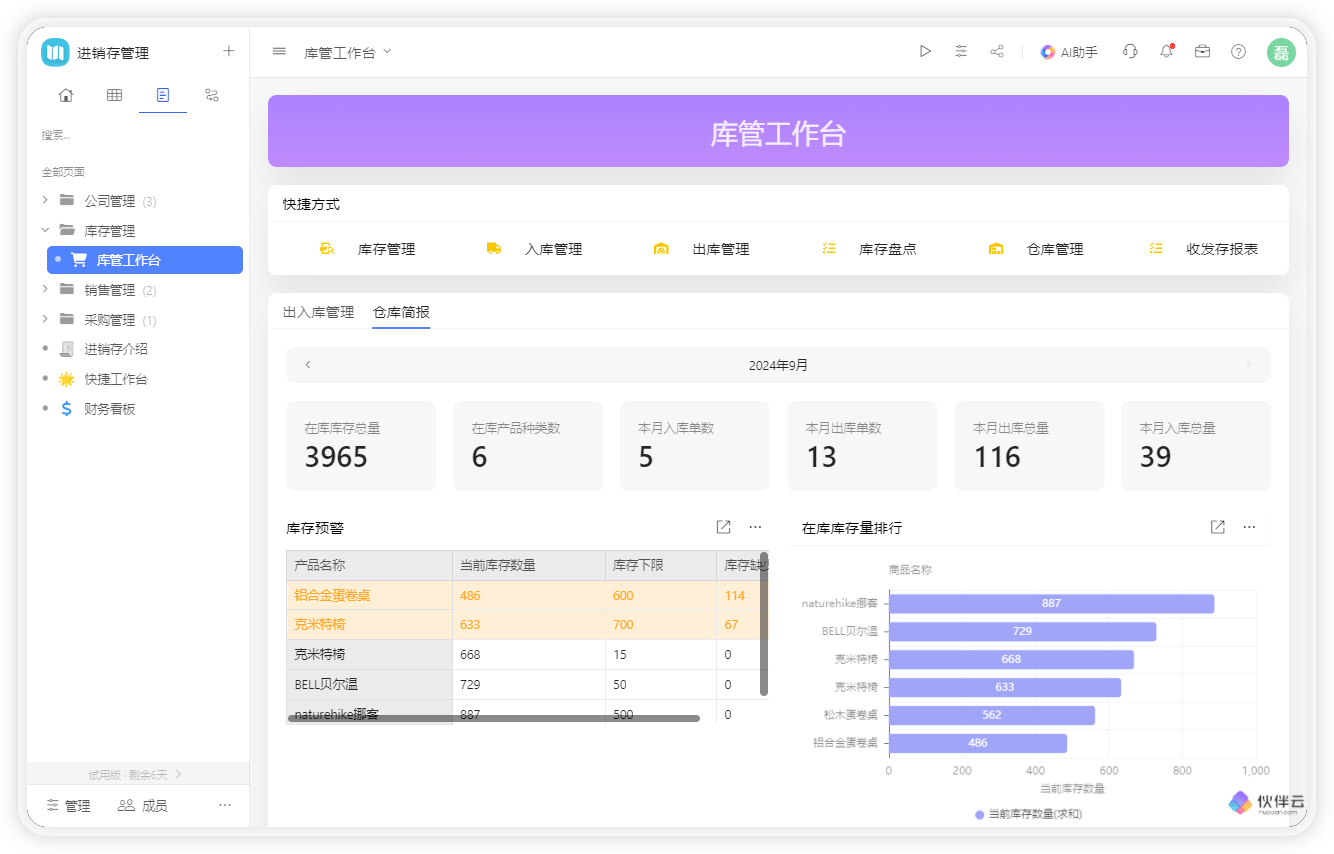Image resolution: width=1334 pixels, height=854 pixels.
Task: Open the workflow icon in sidebar
Action: tap(212, 95)
